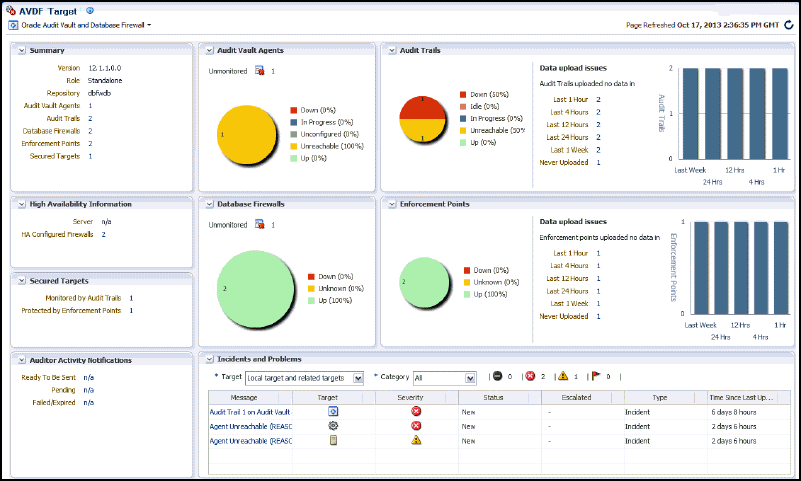Click warning severity icon in third incident row
The width and height of the screenshot is (801, 481).
(x=416, y=440)
